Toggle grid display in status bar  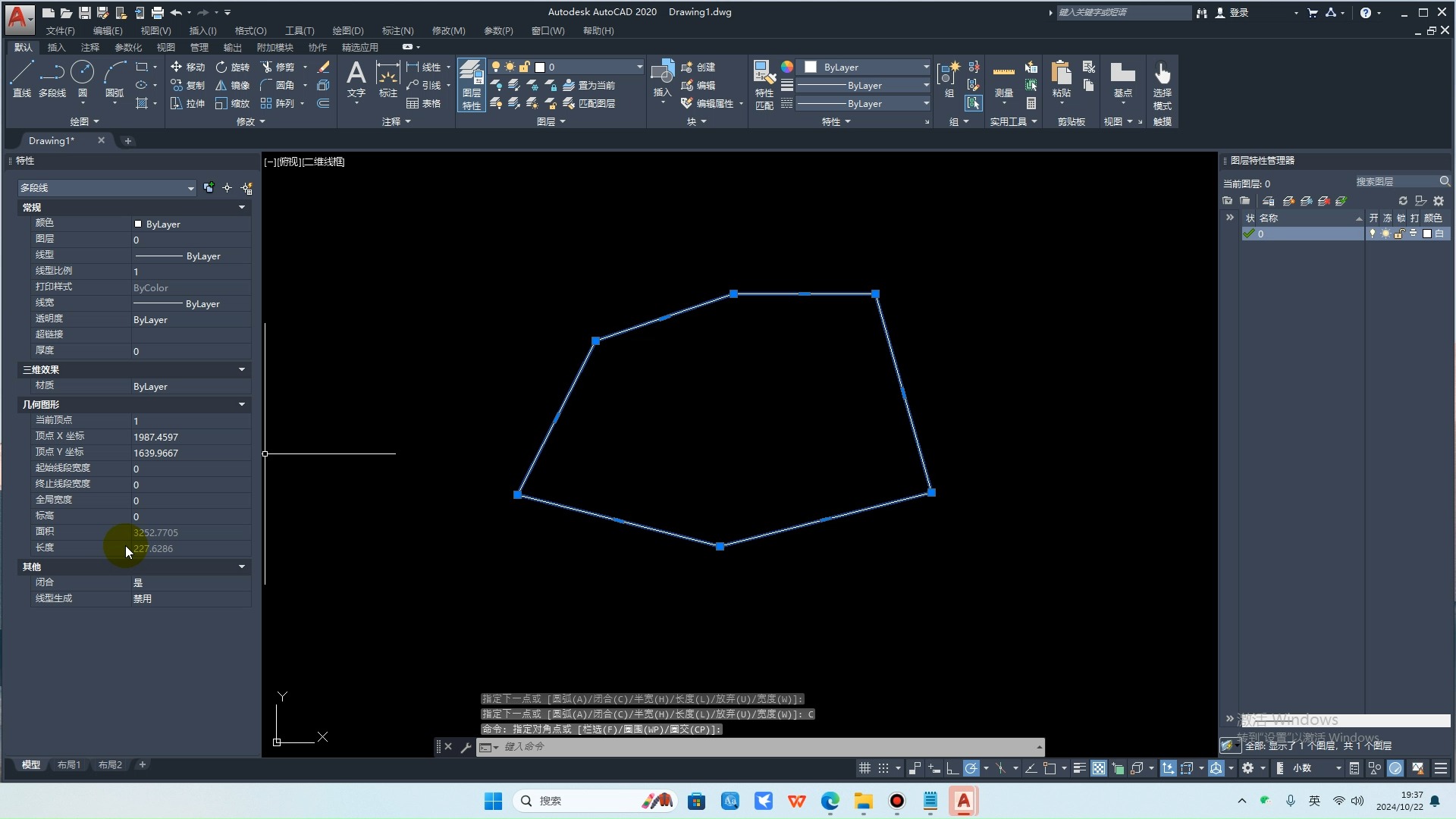(864, 768)
